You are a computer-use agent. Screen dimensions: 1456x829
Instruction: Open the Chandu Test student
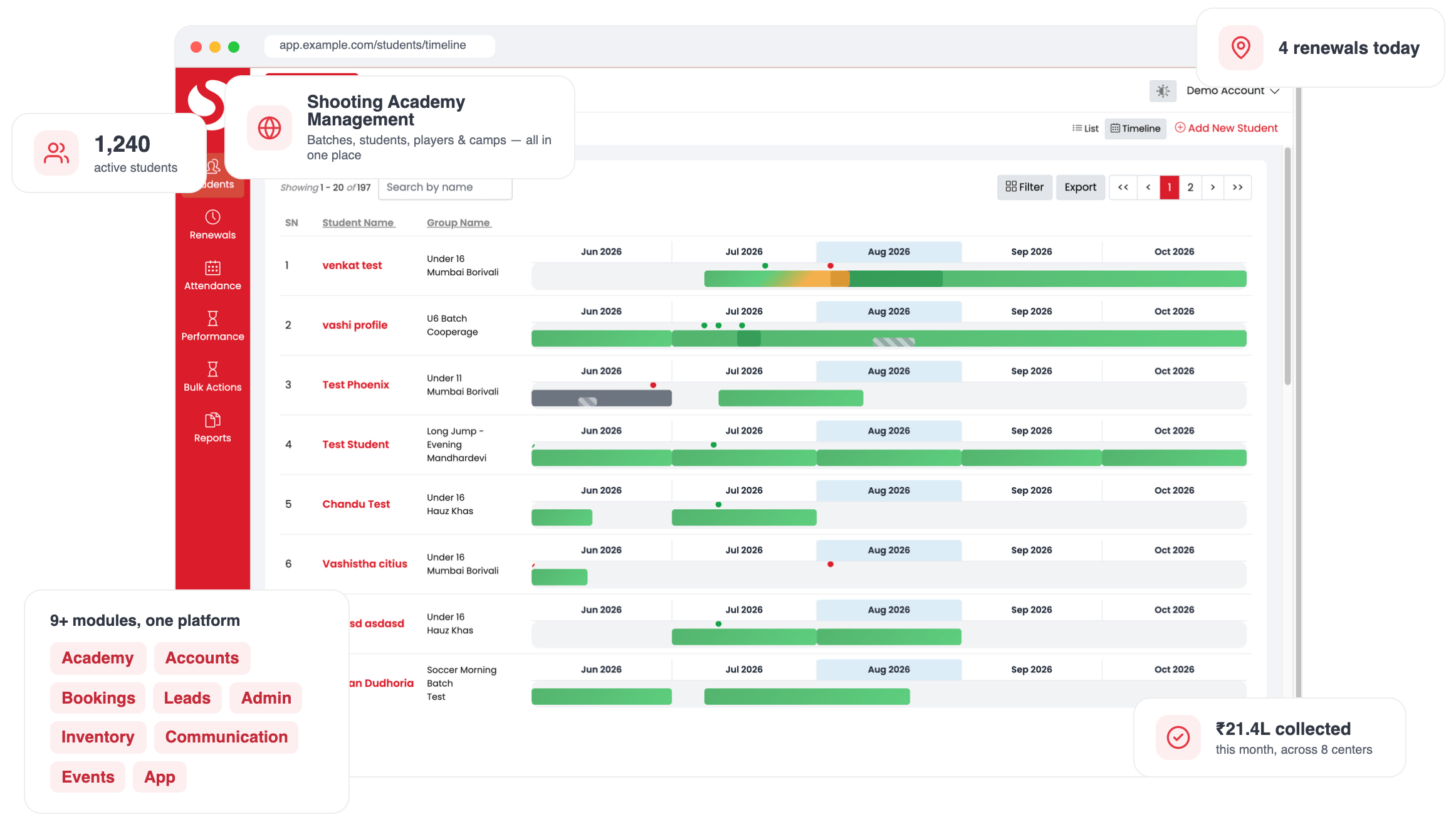[x=356, y=504]
